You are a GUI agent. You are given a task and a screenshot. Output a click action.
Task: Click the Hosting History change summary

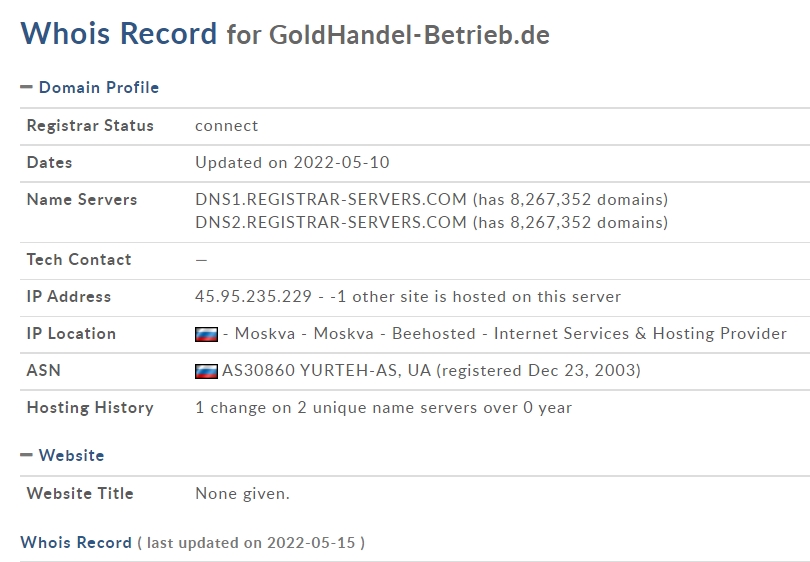tap(383, 408)
